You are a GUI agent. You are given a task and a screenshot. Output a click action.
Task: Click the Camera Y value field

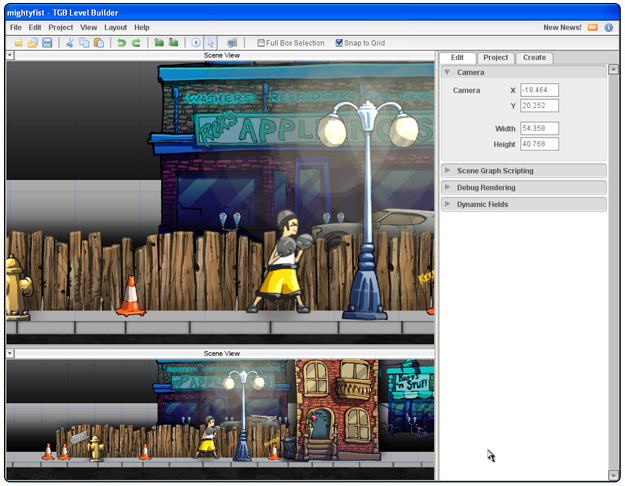(539, 106)
